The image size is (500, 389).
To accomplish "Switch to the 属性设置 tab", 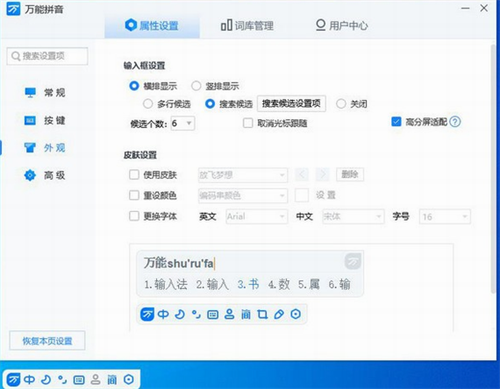I will click(x=152, y=25).
